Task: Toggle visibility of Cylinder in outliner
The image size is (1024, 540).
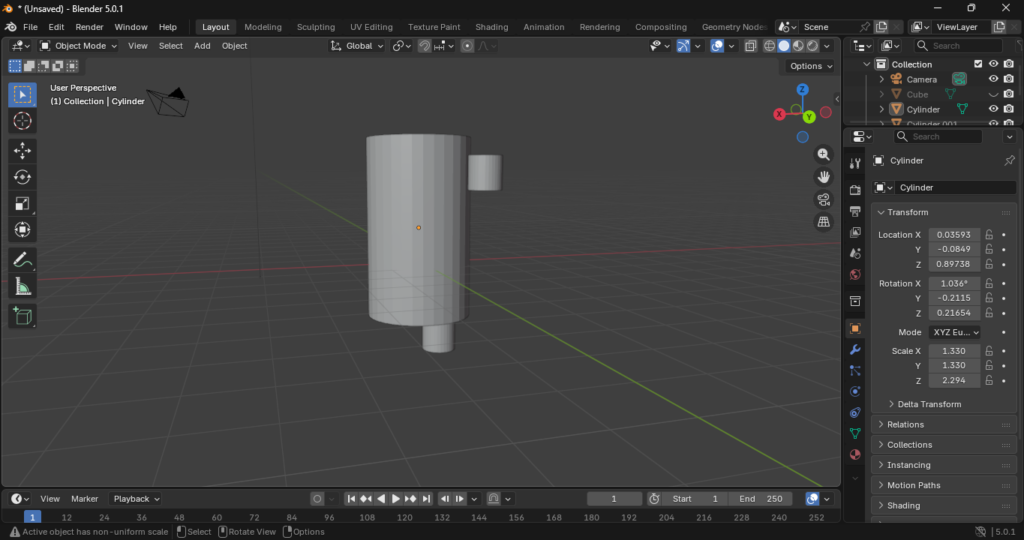Action: [993, 109]
